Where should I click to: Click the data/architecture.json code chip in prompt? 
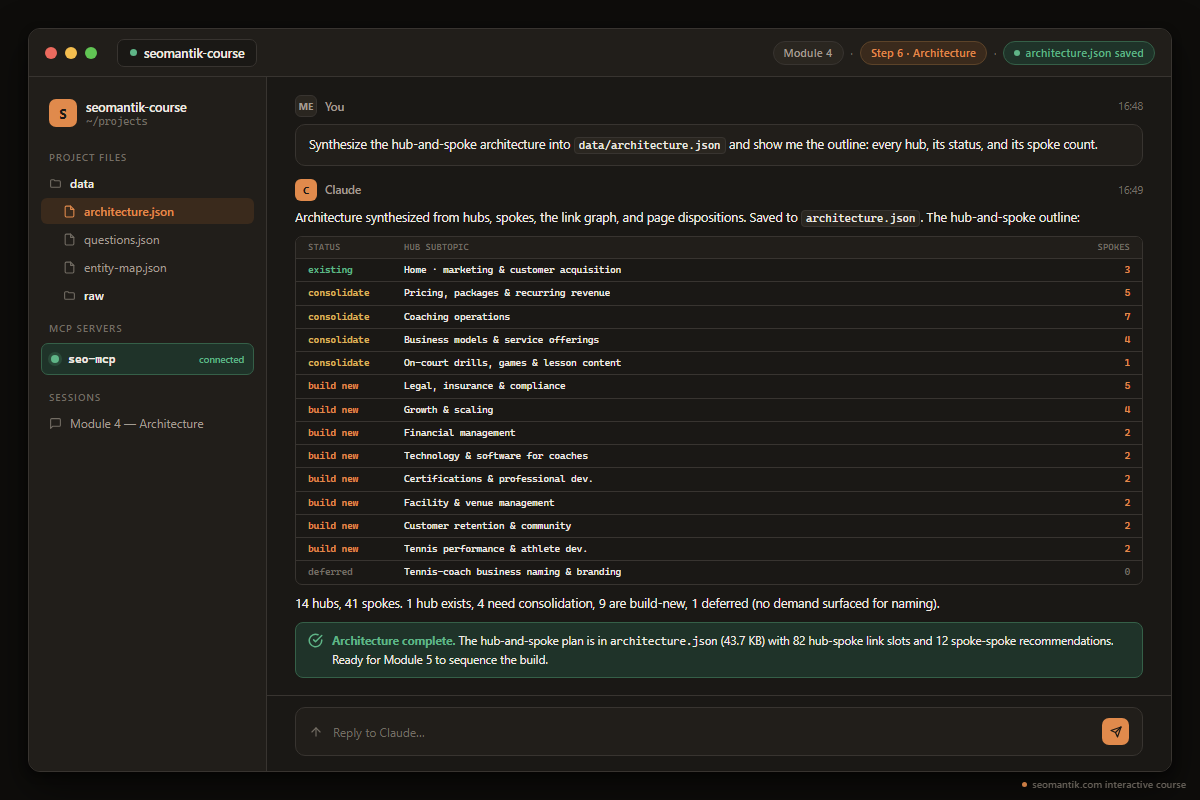pyautogui.click(x=650, y=145)
